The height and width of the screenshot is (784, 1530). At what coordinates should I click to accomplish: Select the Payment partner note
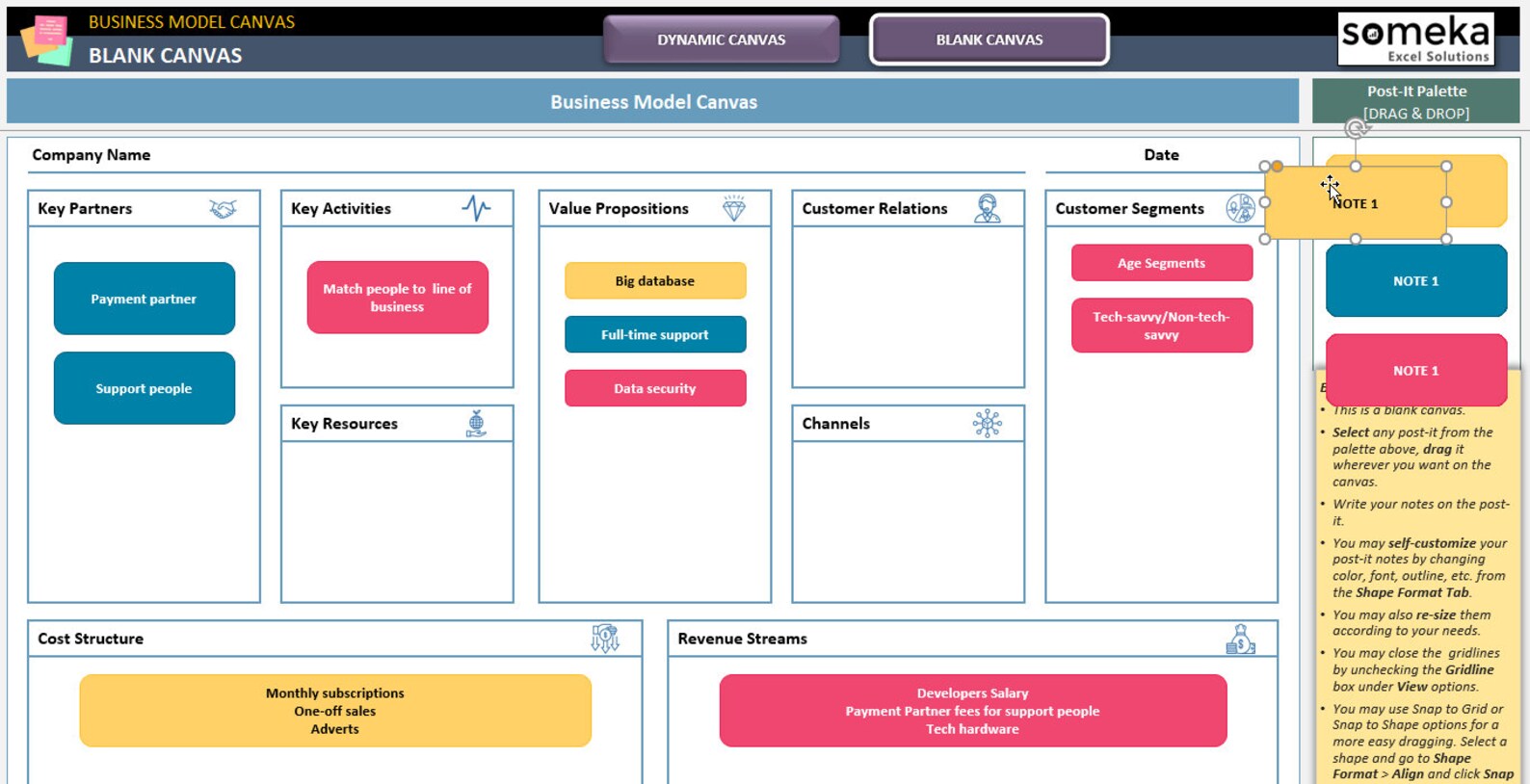(x=145, y=299)
